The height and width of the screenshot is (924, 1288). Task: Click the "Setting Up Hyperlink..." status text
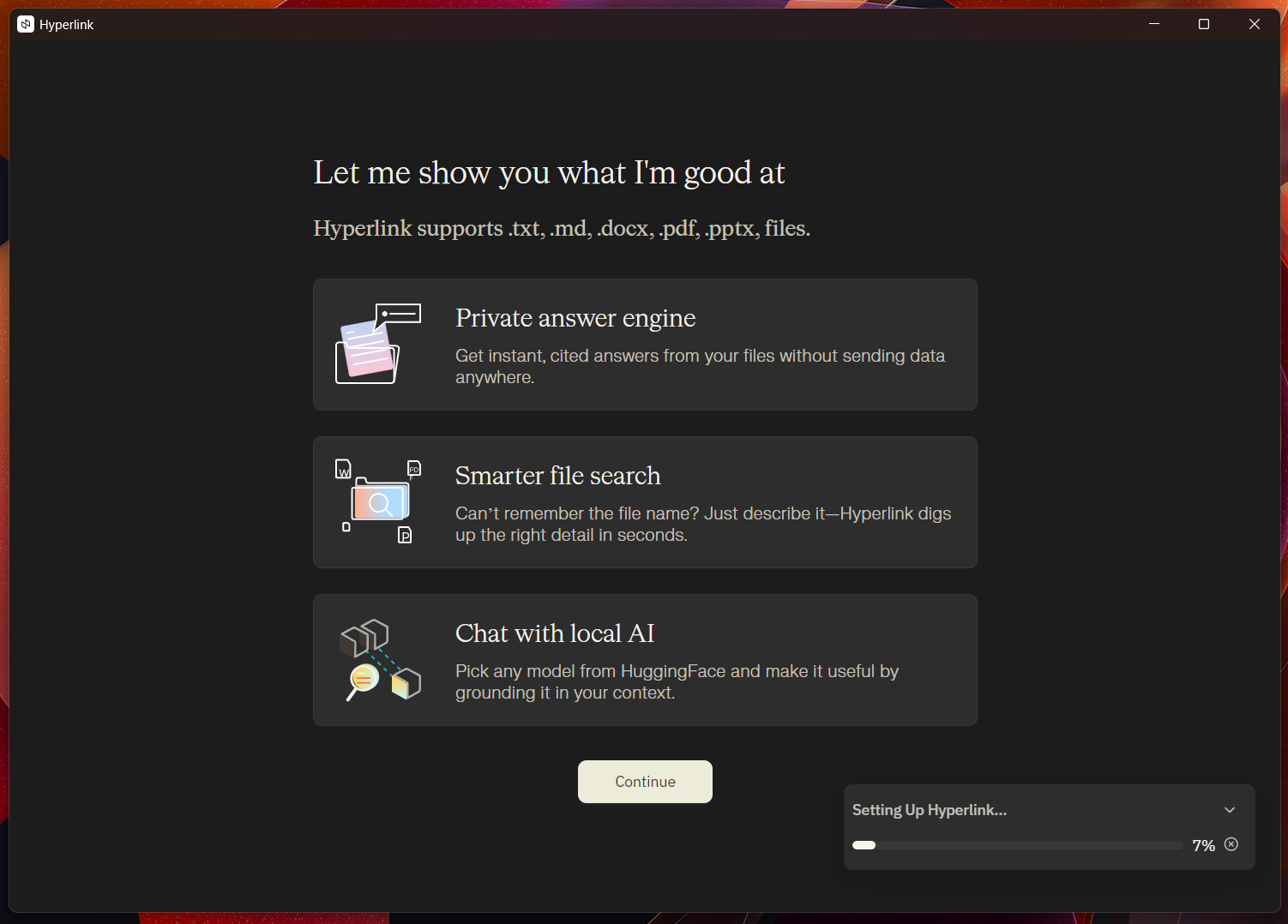tap(929, 810)
